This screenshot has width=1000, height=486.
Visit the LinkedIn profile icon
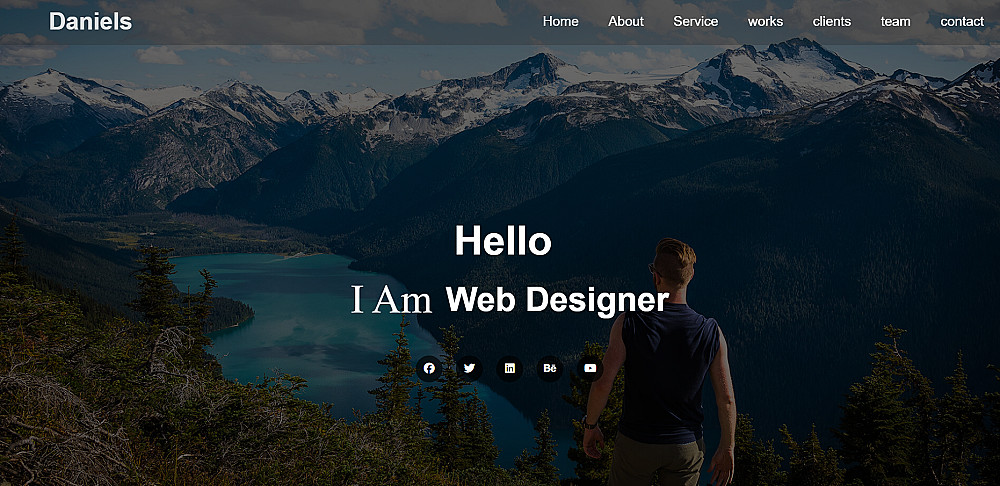tap(510, 369)
